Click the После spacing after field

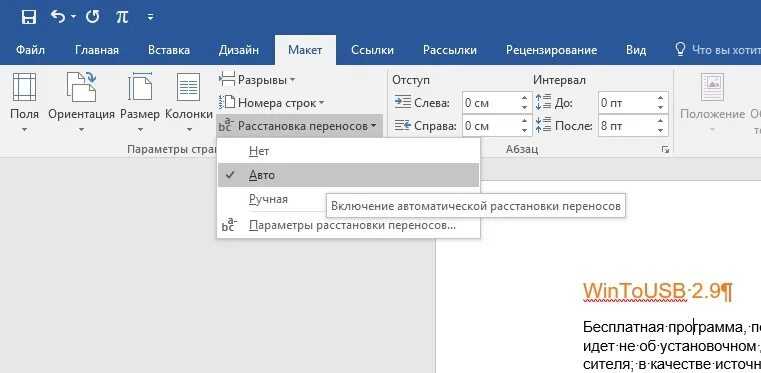click(x=626, y=126)
